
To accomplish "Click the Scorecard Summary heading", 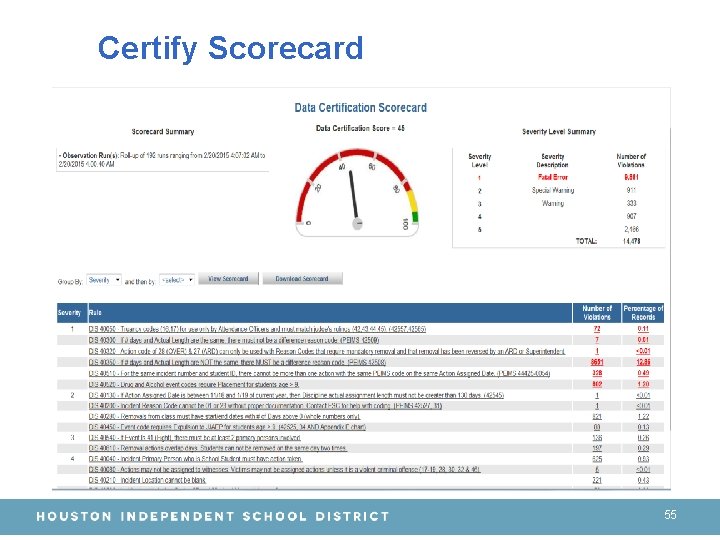I will click(x=163, y=132).
